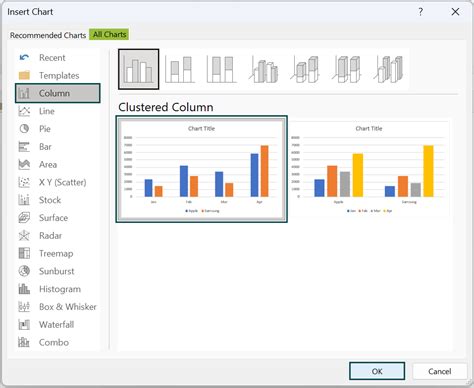Click the X Y Scatter chart icon
The width and height of the screenshot is (474, 388).
click(24, 182)
